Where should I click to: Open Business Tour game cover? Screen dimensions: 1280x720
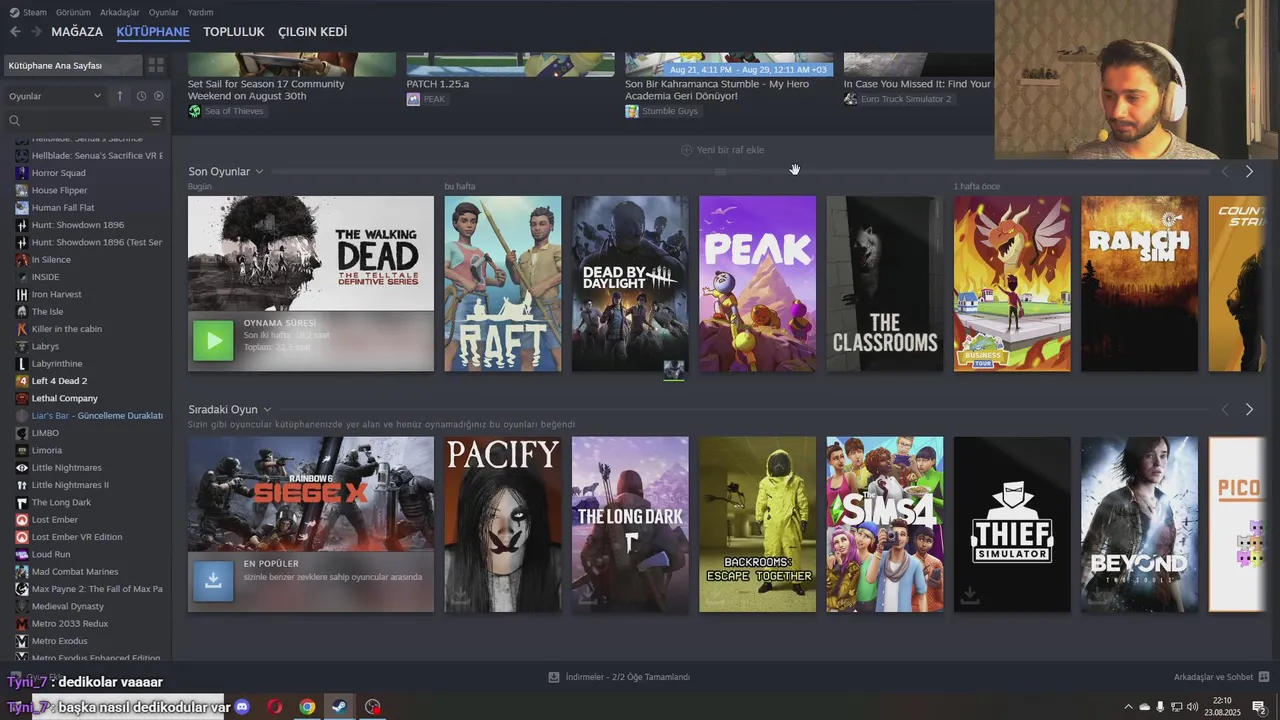1012,284
